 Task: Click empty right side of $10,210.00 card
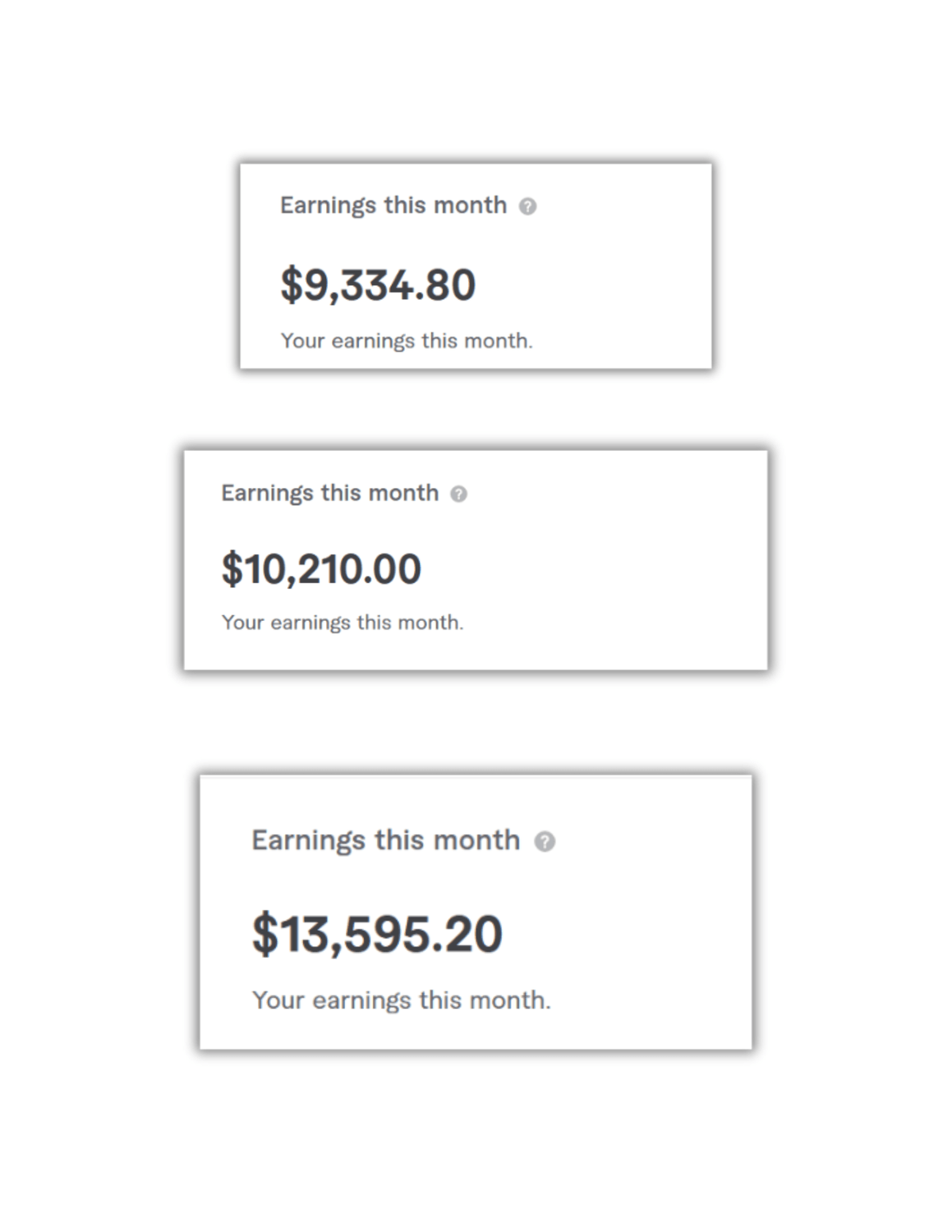[641, 567]
